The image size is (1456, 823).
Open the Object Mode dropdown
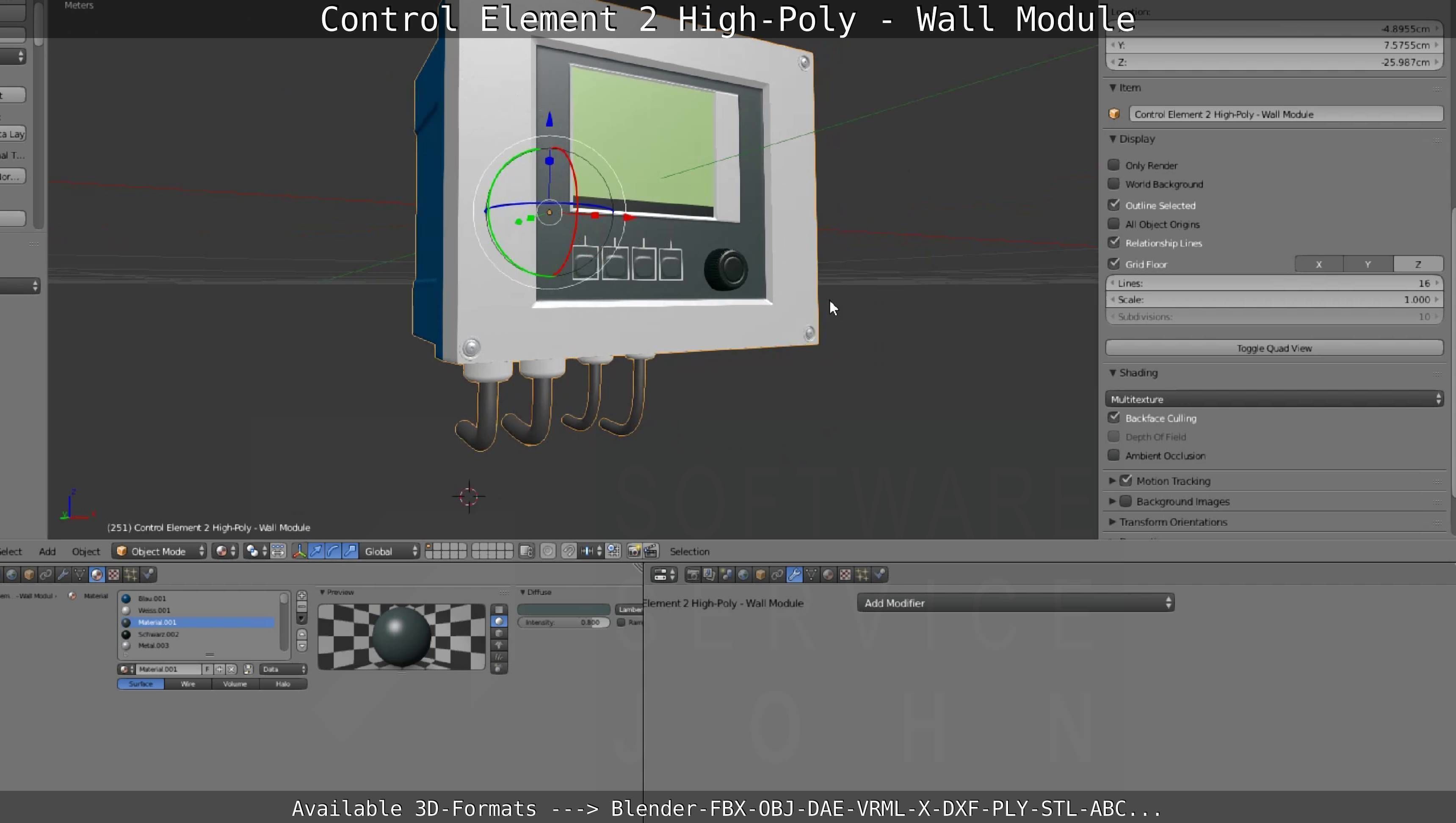tap(159, 551)
